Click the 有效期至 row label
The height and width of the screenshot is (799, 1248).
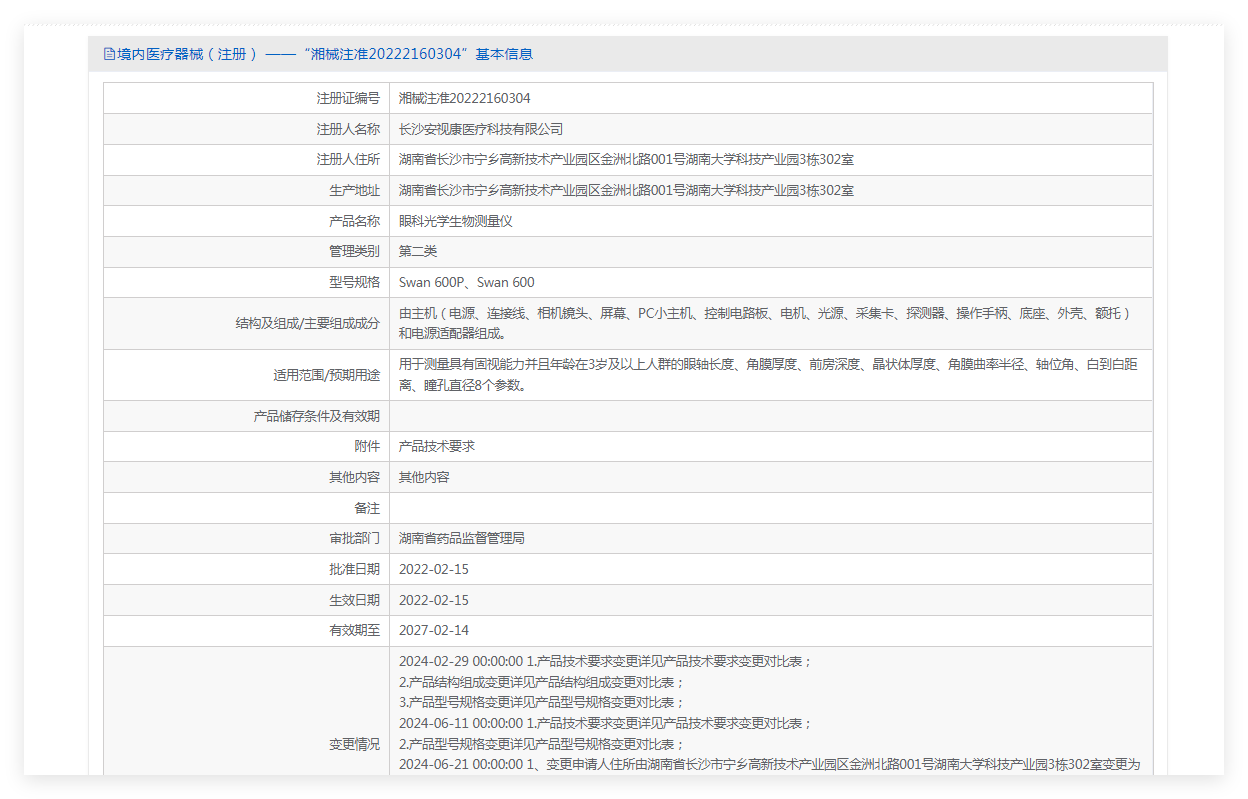pyautogui.click(x=354, y=630)
